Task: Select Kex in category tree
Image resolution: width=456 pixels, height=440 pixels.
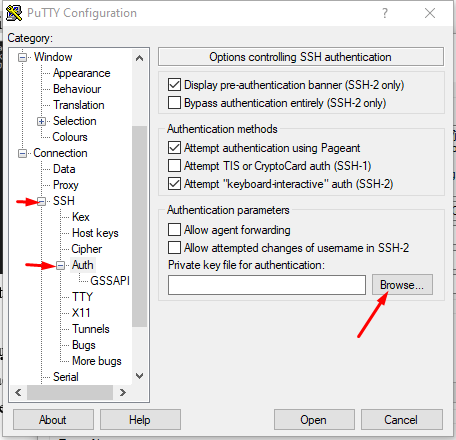Action: pyautogui.click(x=81, y=217)
